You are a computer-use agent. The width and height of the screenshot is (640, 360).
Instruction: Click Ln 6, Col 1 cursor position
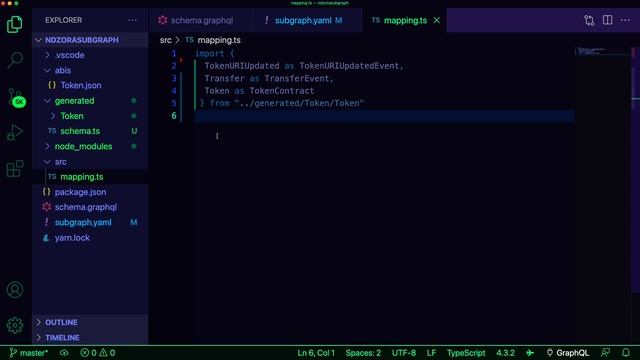tap(316, 353)
